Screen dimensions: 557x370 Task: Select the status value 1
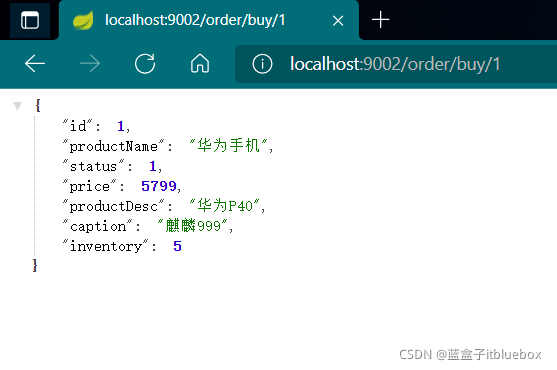[153, 166]
